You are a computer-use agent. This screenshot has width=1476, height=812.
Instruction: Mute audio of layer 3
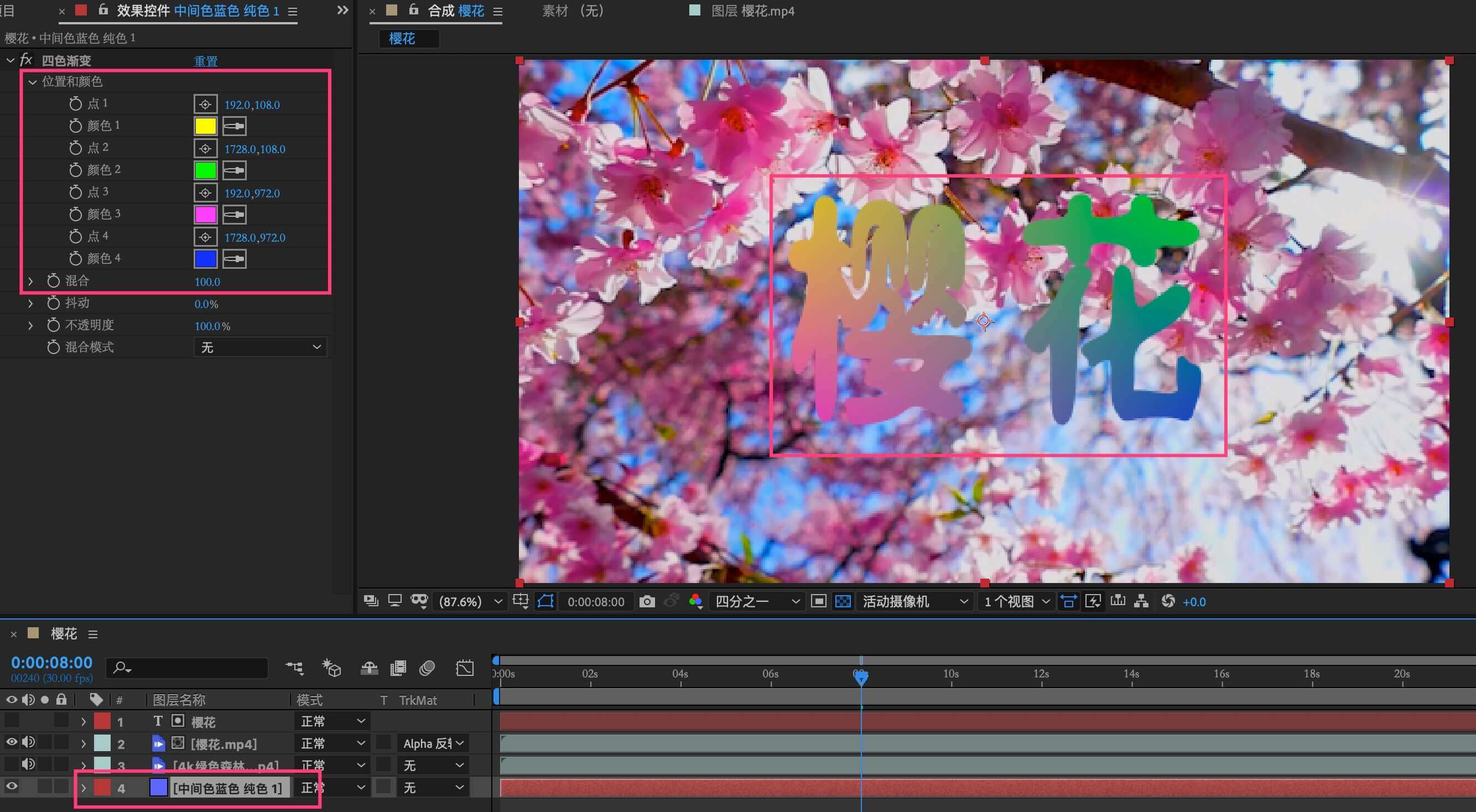click(28, 764)
